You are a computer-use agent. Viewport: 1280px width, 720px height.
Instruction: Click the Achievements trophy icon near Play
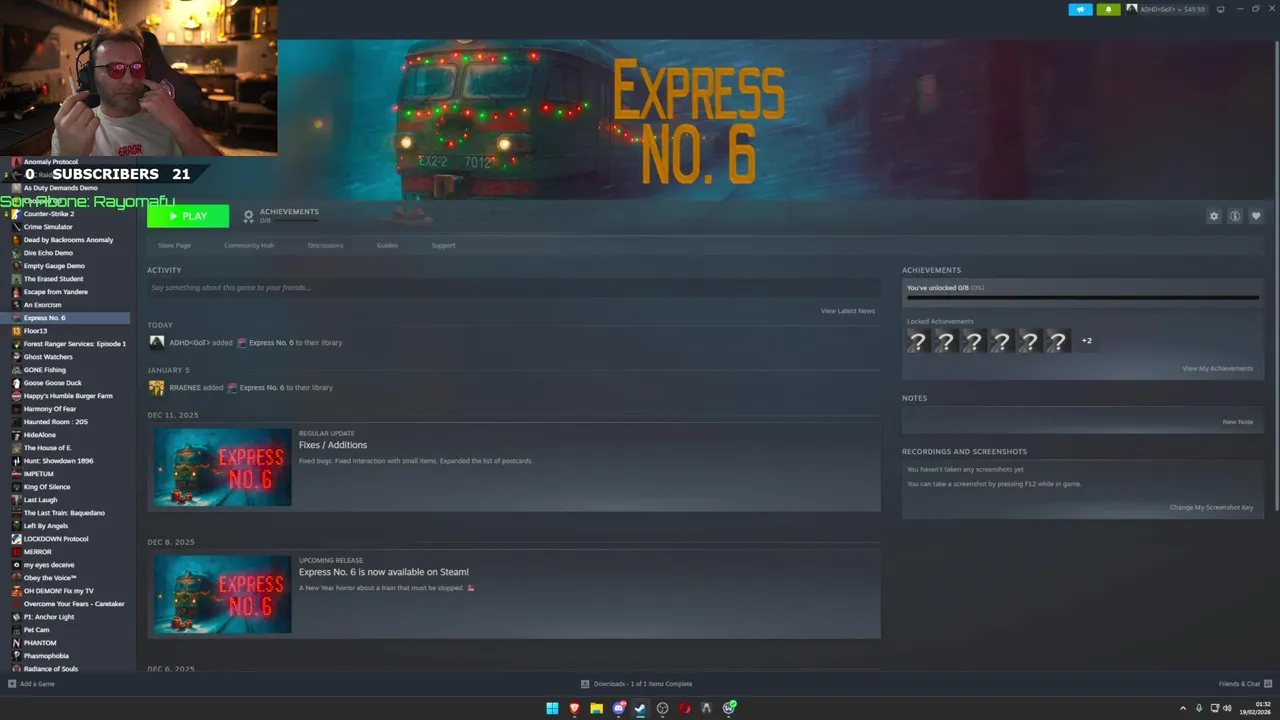click(249, 216)
